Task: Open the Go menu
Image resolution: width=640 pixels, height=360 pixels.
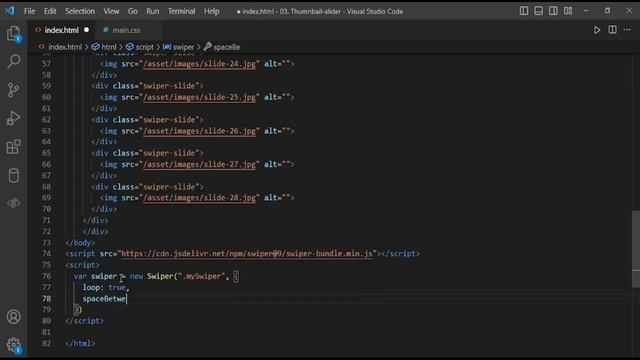Action: click(133, 11)
